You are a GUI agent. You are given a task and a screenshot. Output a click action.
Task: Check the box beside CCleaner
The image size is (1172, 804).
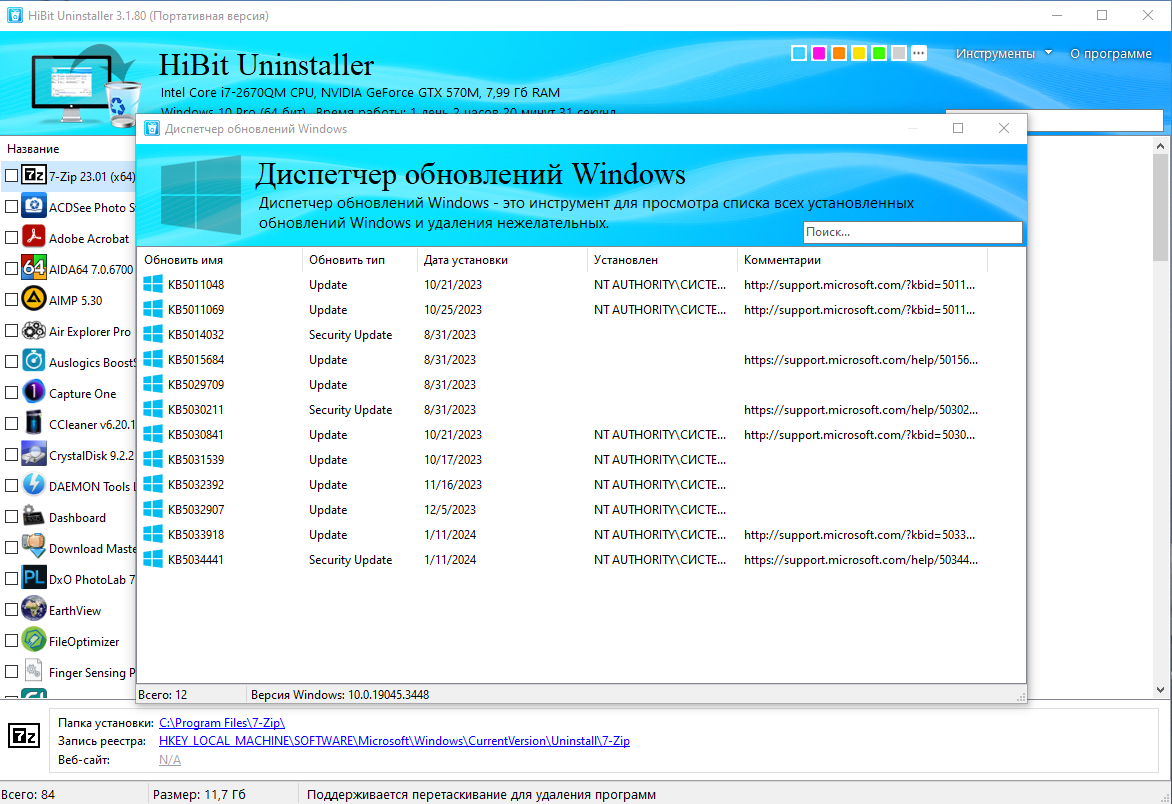11,423
